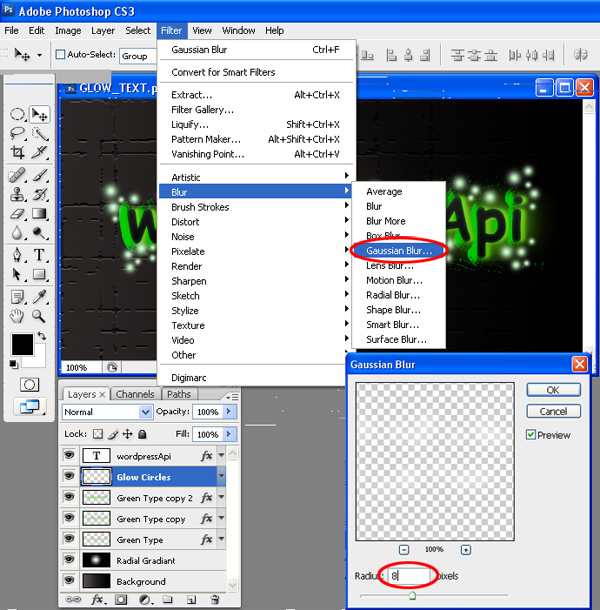Screen dimensions: 600x610
Task: Select the Magic Wand tool
Action: [x=39, y=133]
